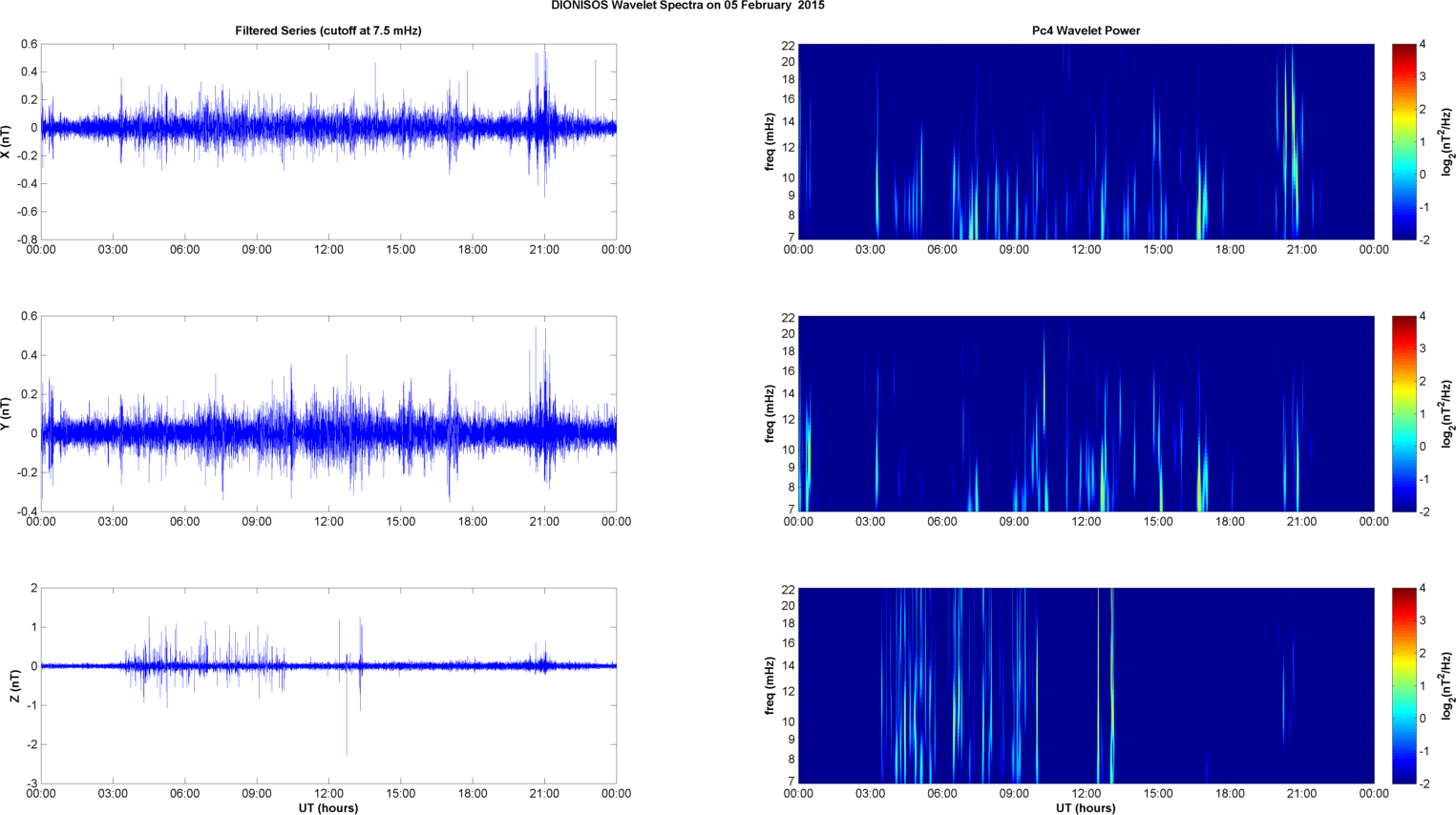Viewport: 1456px width, 815px height.
Task: Click the 4 tick on the bottom color bar
Action: pyautogui.click(x=1423, y=589)
